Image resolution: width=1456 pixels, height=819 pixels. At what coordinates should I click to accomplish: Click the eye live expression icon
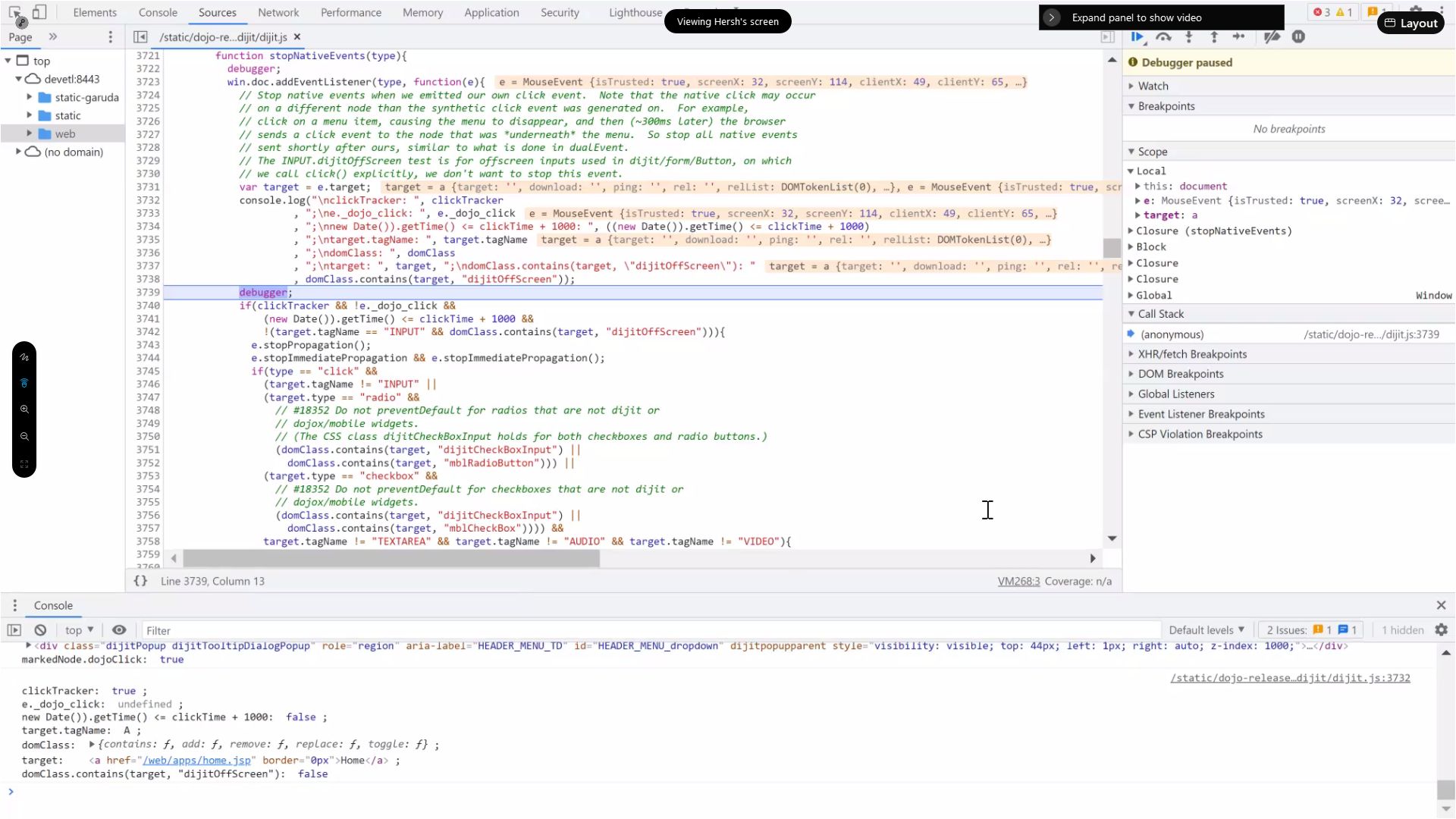[119, 630]
